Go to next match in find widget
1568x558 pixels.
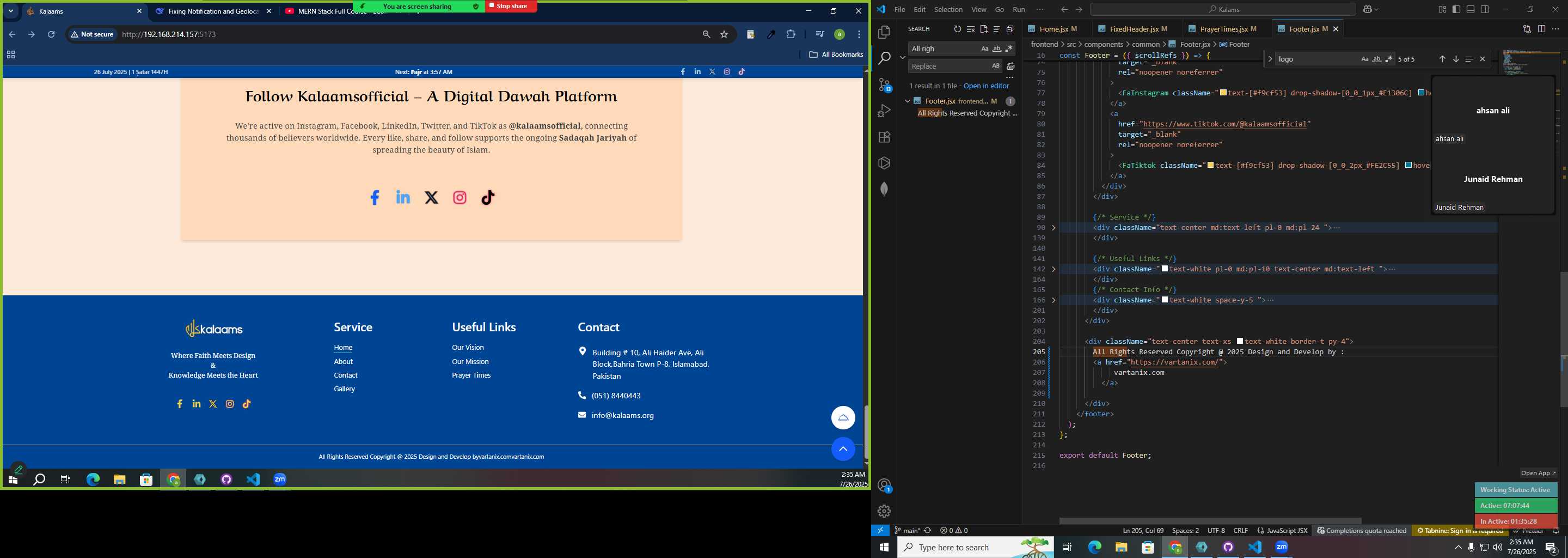click(1456, 59)
